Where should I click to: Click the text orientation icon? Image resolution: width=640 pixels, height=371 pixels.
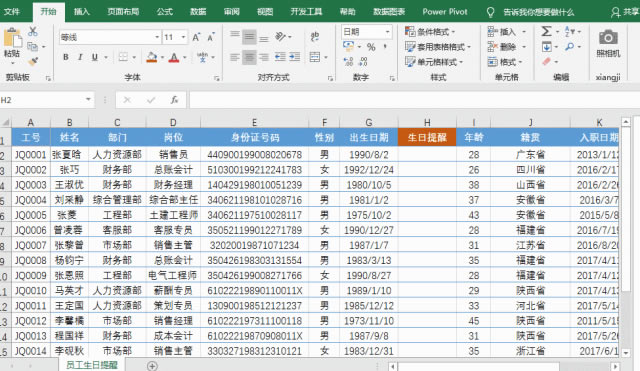coord(280,37)
